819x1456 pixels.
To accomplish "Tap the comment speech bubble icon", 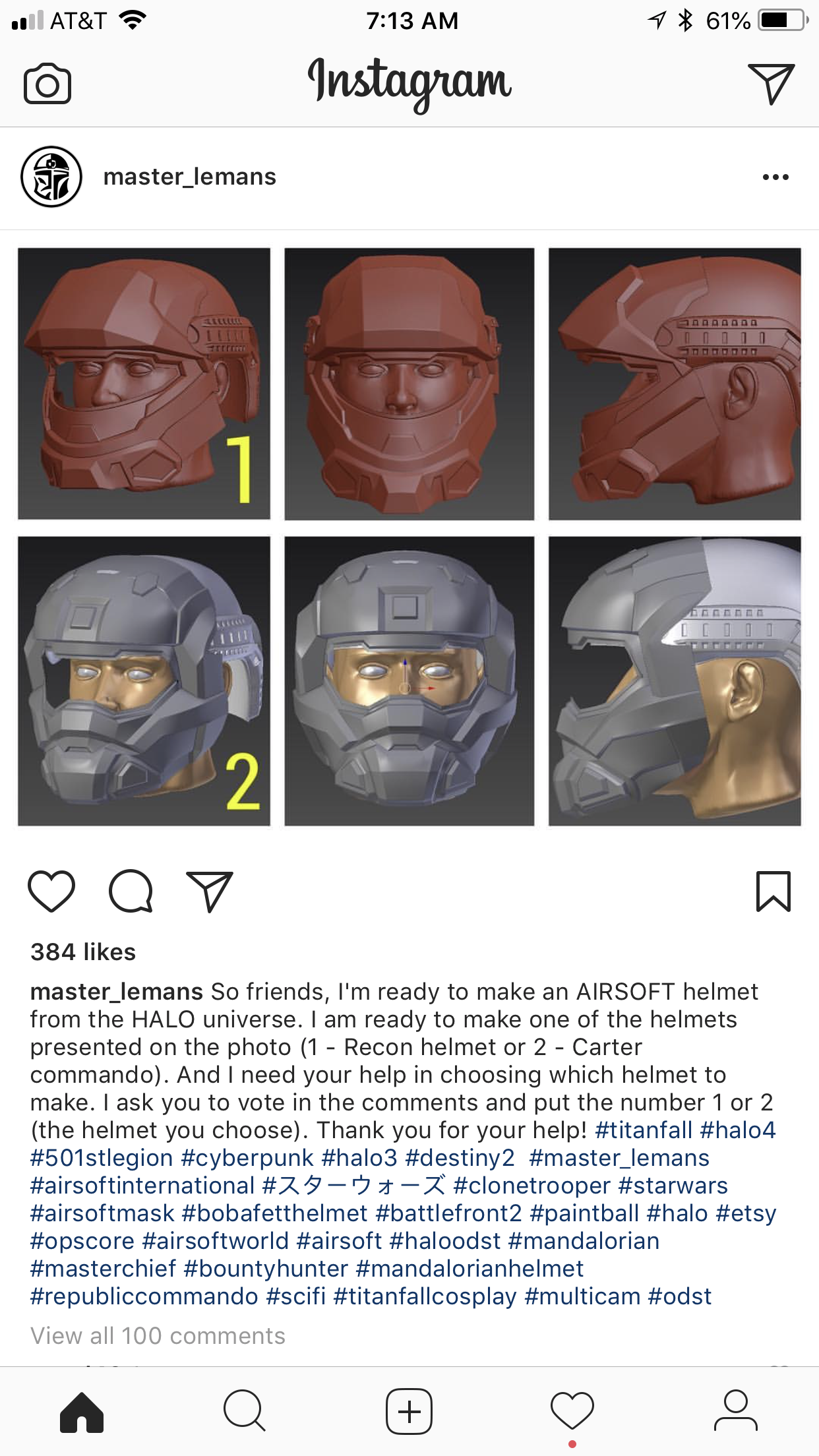I will click(131, 892).
